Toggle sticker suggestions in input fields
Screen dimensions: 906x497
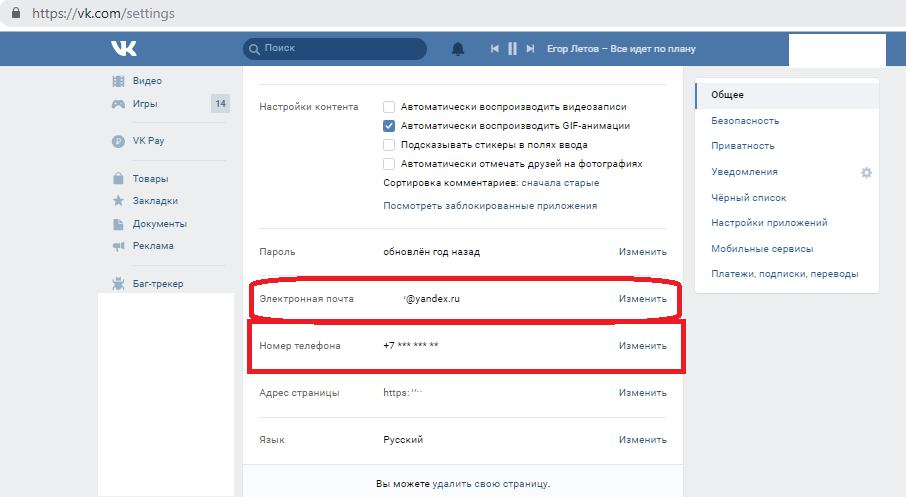click(x=390, y=145)
